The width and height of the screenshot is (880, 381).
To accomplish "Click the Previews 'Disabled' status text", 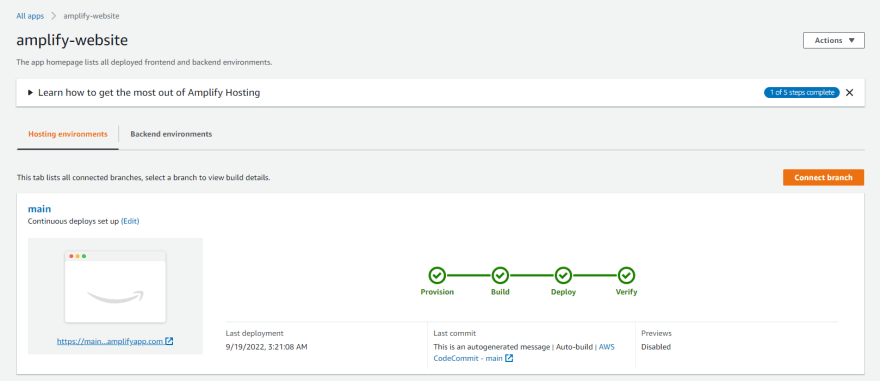I will tap(656, 347).
